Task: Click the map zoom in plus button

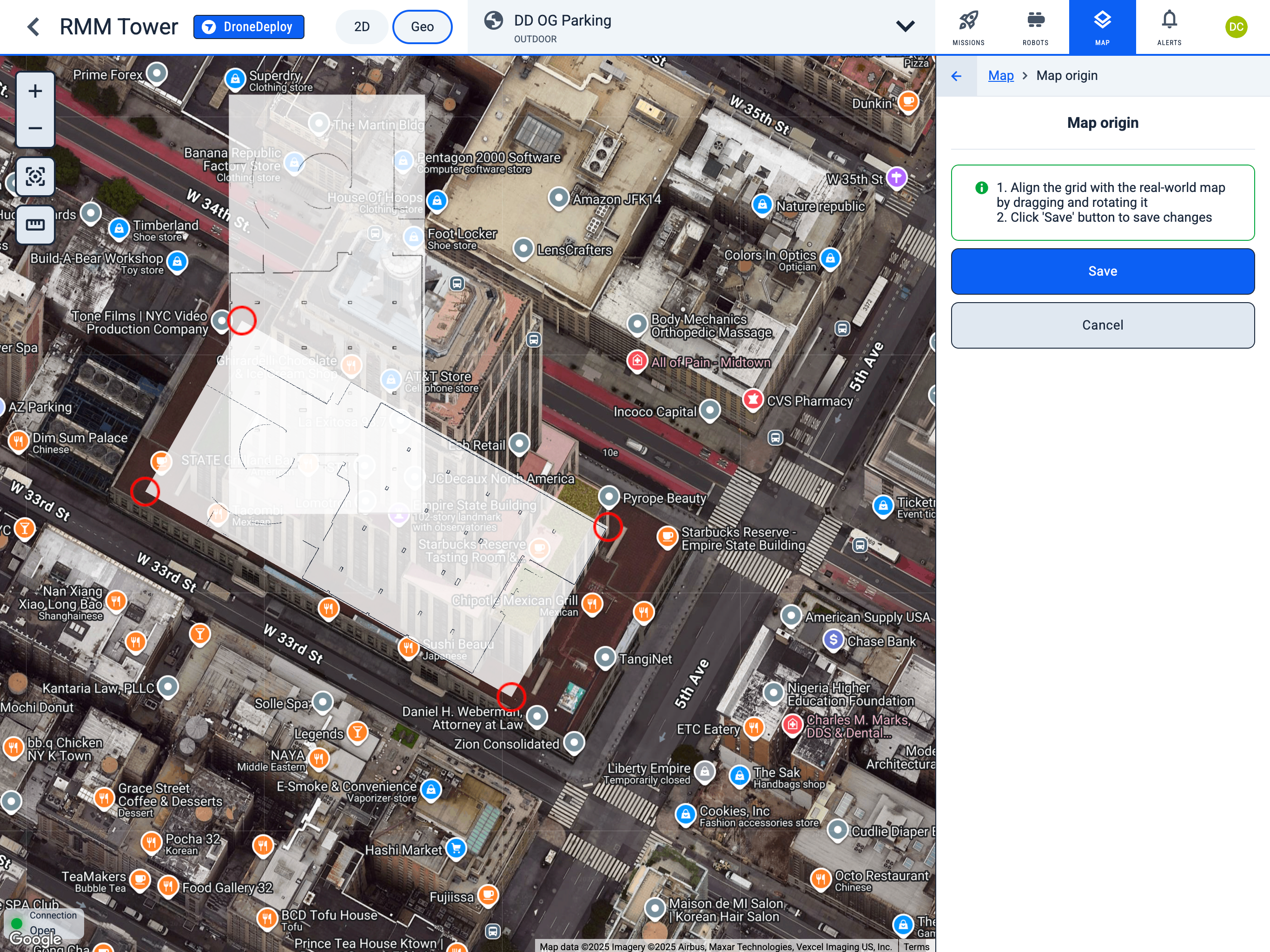Action: coord(35,91)
